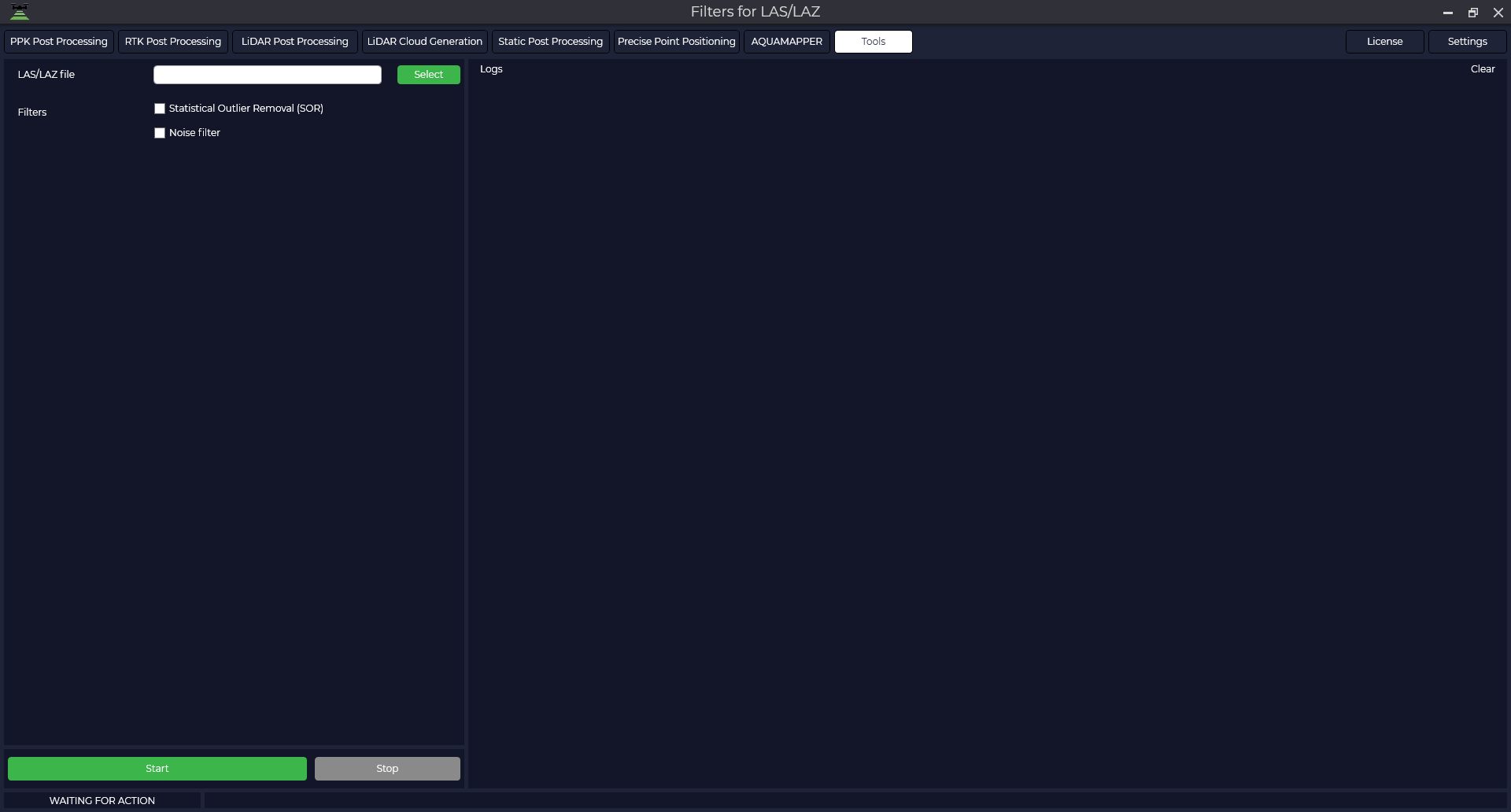The width and height of the screenshot is (1511, 812).
Task: Click the LAS/LAZ file path field
Action: tap(268, 75)
